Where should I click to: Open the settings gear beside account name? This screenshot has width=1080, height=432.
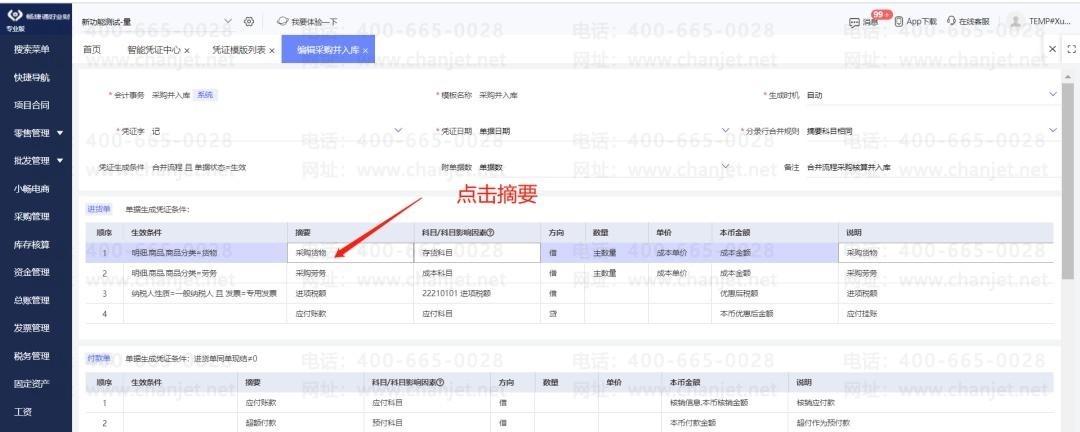point(249,21)
